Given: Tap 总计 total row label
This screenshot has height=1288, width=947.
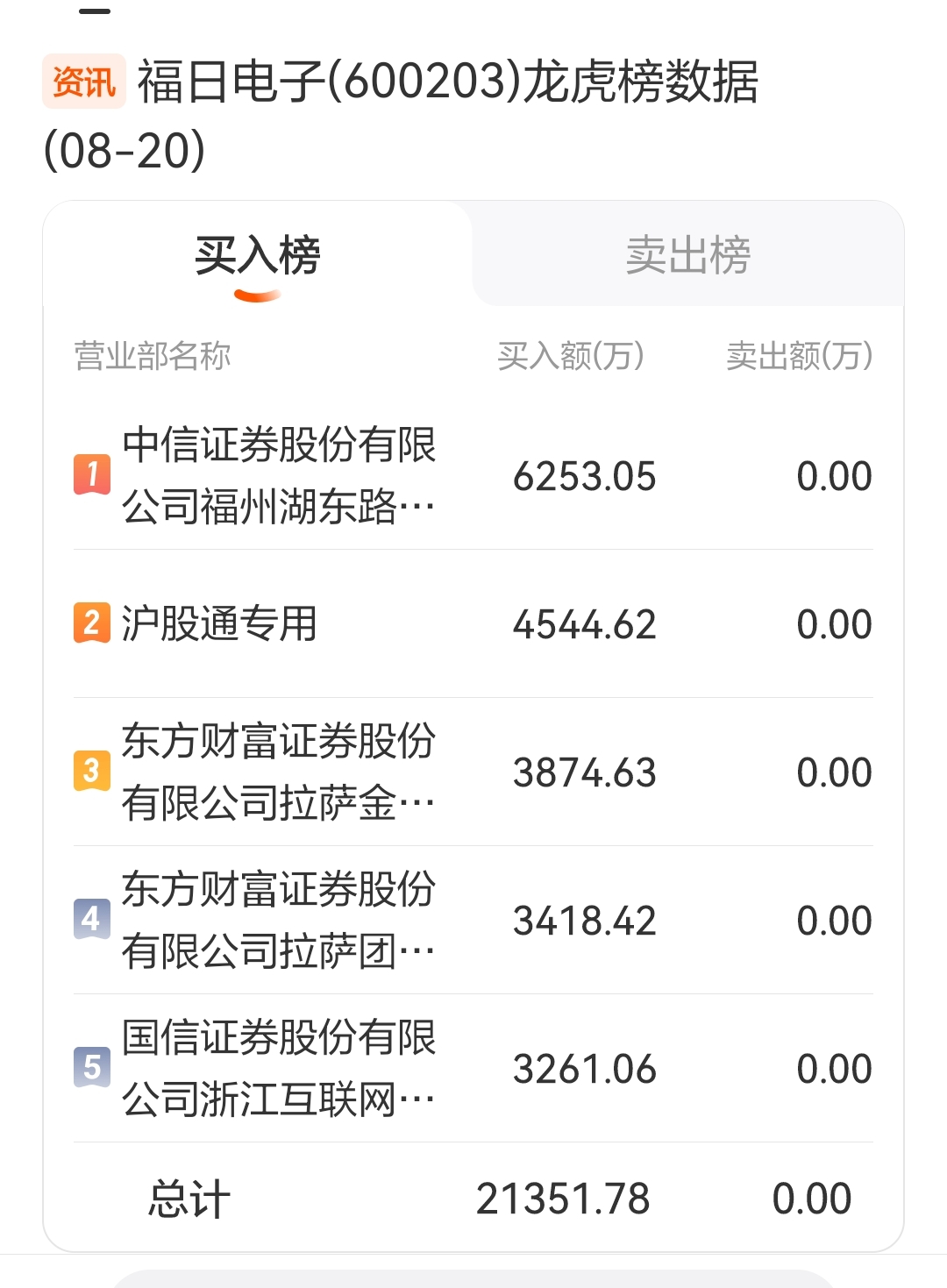Looking at the screenshot, I should [189, 1199].
